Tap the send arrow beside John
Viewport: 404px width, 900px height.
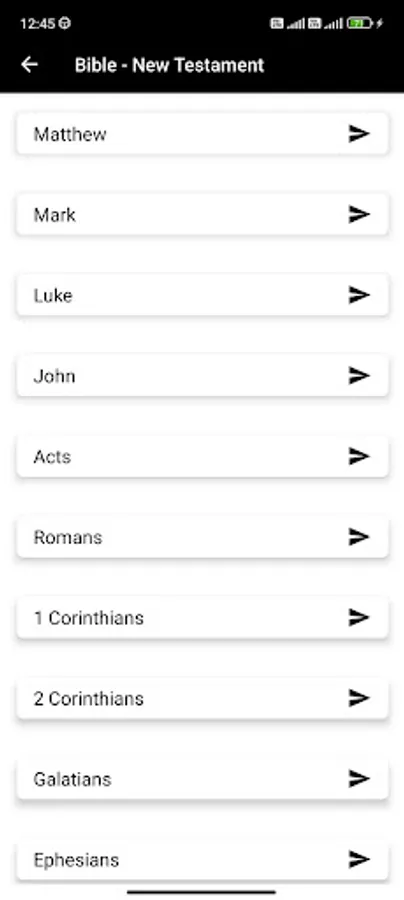pyautogui.click(x=359, y=376)
